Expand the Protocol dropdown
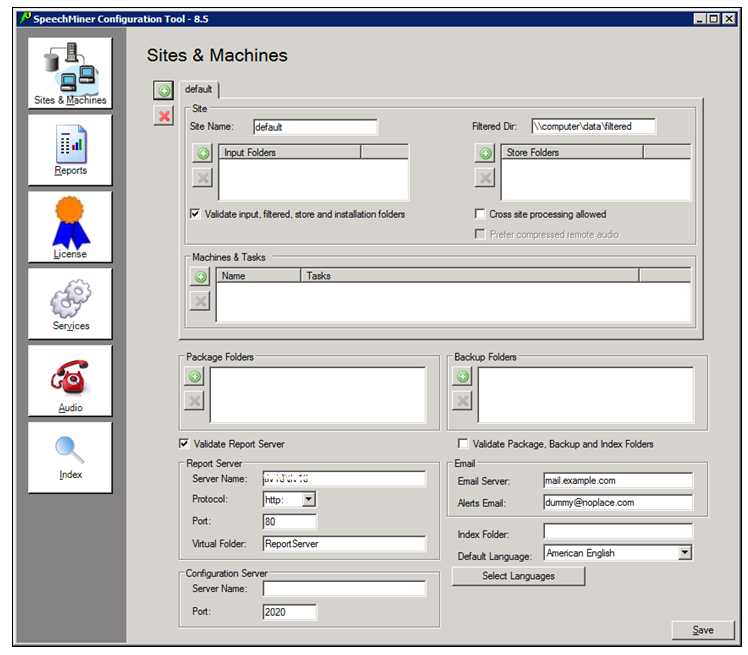The height and width of the screenshot is (655, 748). click(308, 499)
